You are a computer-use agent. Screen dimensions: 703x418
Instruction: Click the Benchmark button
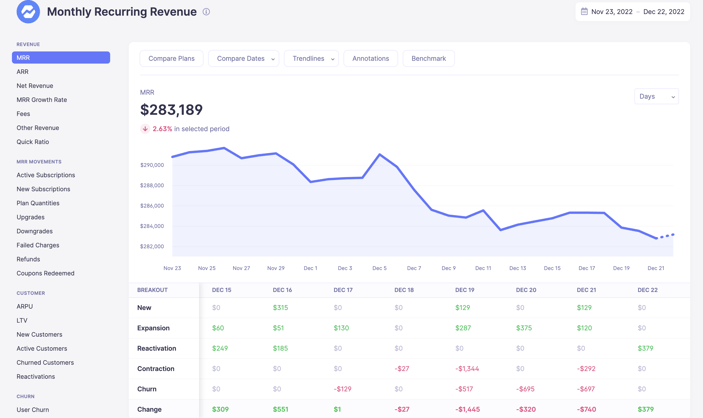pyautogui.click(x=429, y=59)
